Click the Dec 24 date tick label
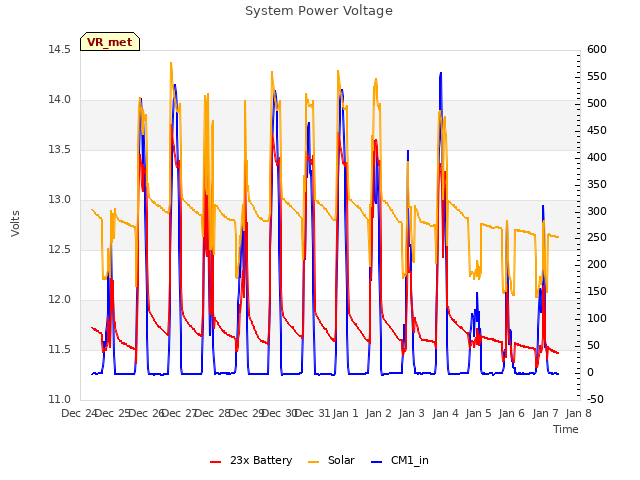 (x=79, y=413)
